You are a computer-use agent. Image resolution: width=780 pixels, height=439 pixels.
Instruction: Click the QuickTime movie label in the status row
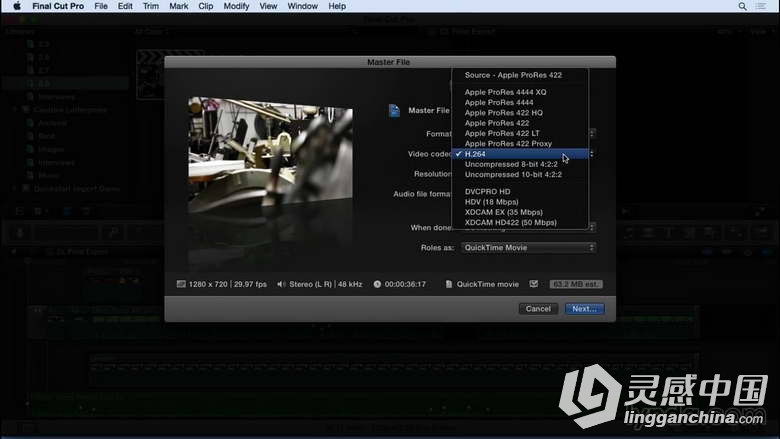[488, 284]
